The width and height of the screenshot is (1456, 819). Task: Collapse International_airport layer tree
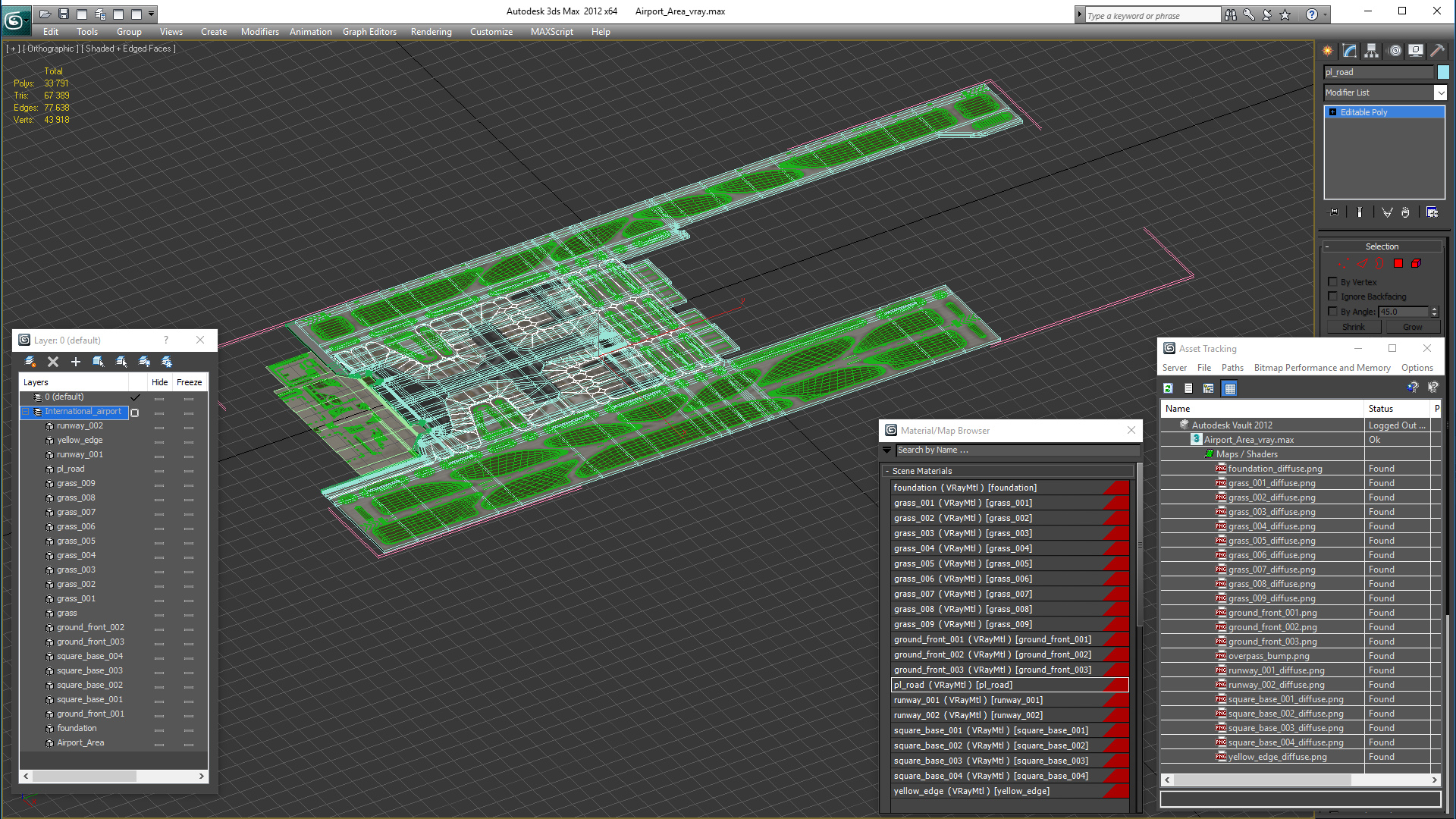tap(25, 412)
